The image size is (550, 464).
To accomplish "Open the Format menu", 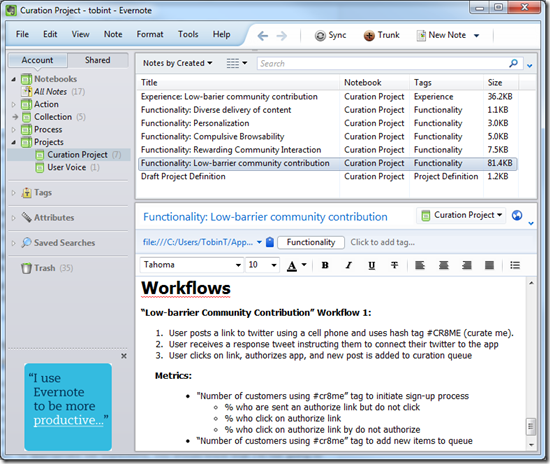I will click(x=150, y=34).
